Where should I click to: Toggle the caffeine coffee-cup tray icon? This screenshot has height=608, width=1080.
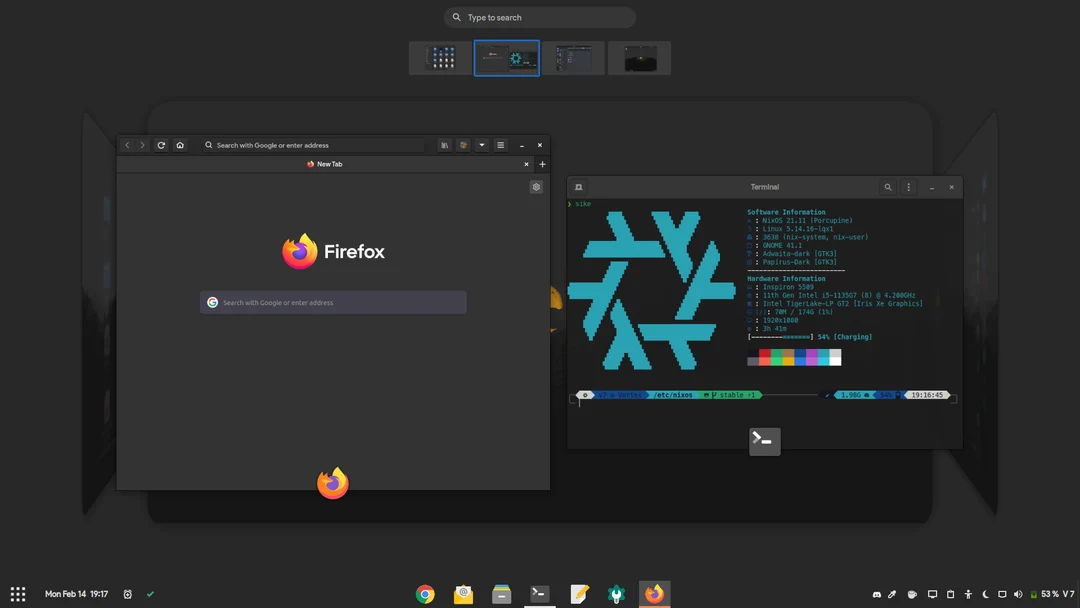[912, 594]
